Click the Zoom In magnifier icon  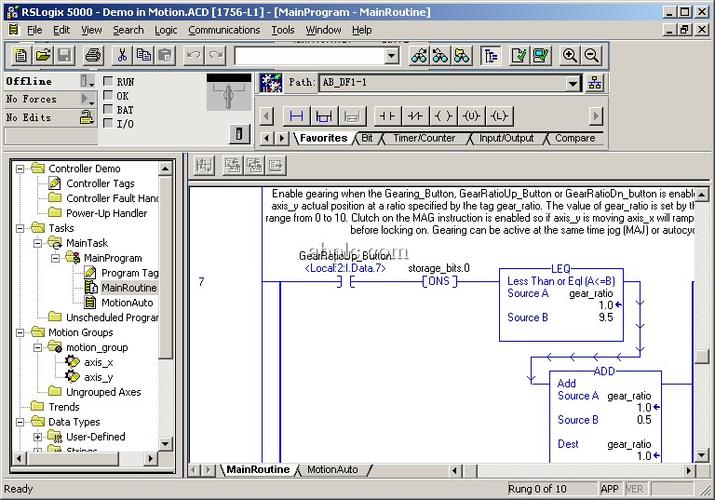(x=570, y=56)
